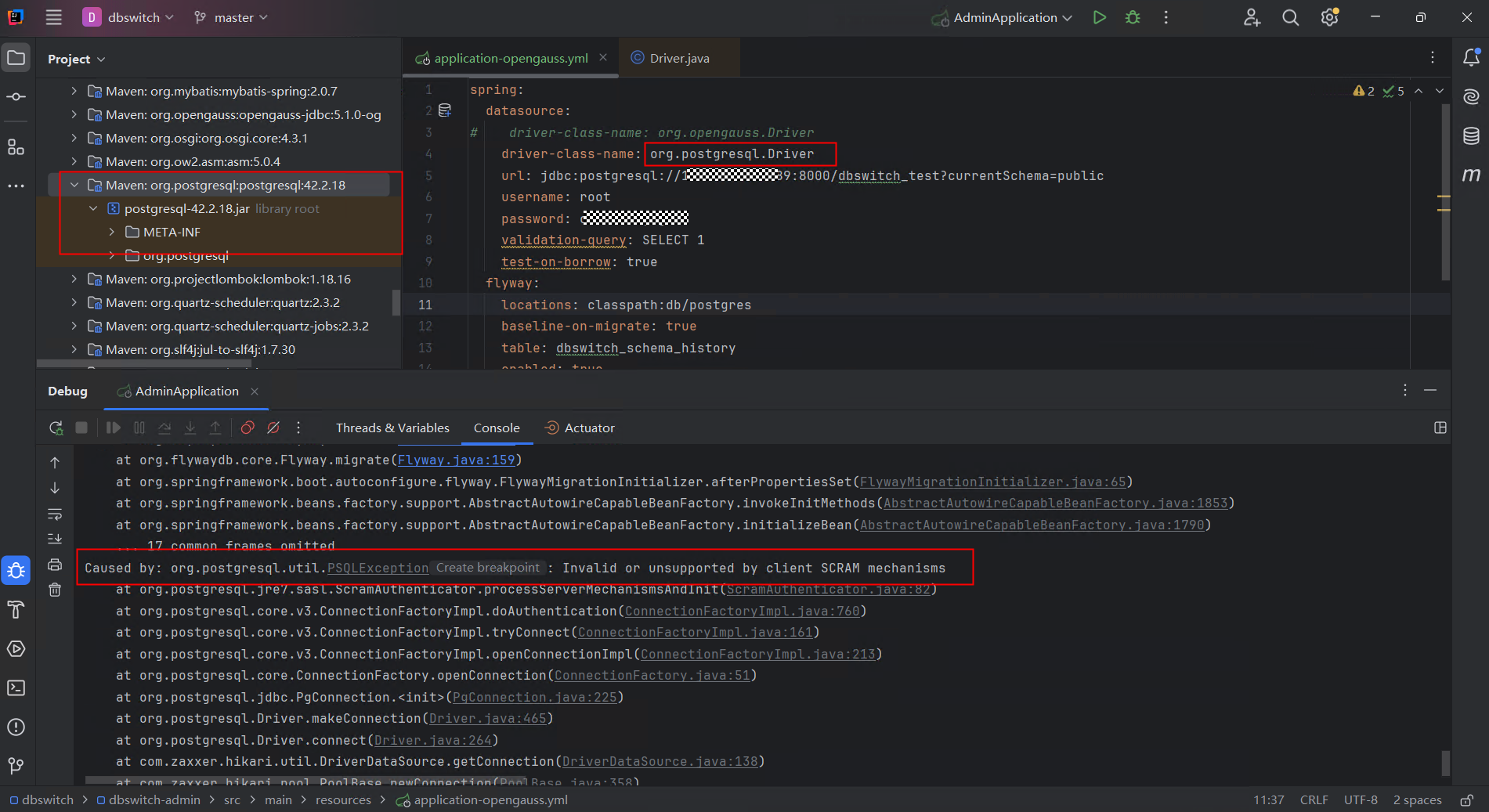Open the DriverDataSource.java:138 link
The width and height of the screenshot is (1489, 812).
660,762
